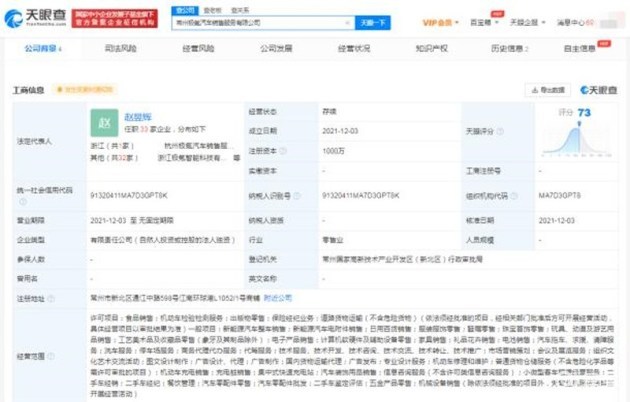Image resolution: width=630 pixels, height=402 pixels.
Task: Click the score 73 value
Action: [x=584, y=113]
